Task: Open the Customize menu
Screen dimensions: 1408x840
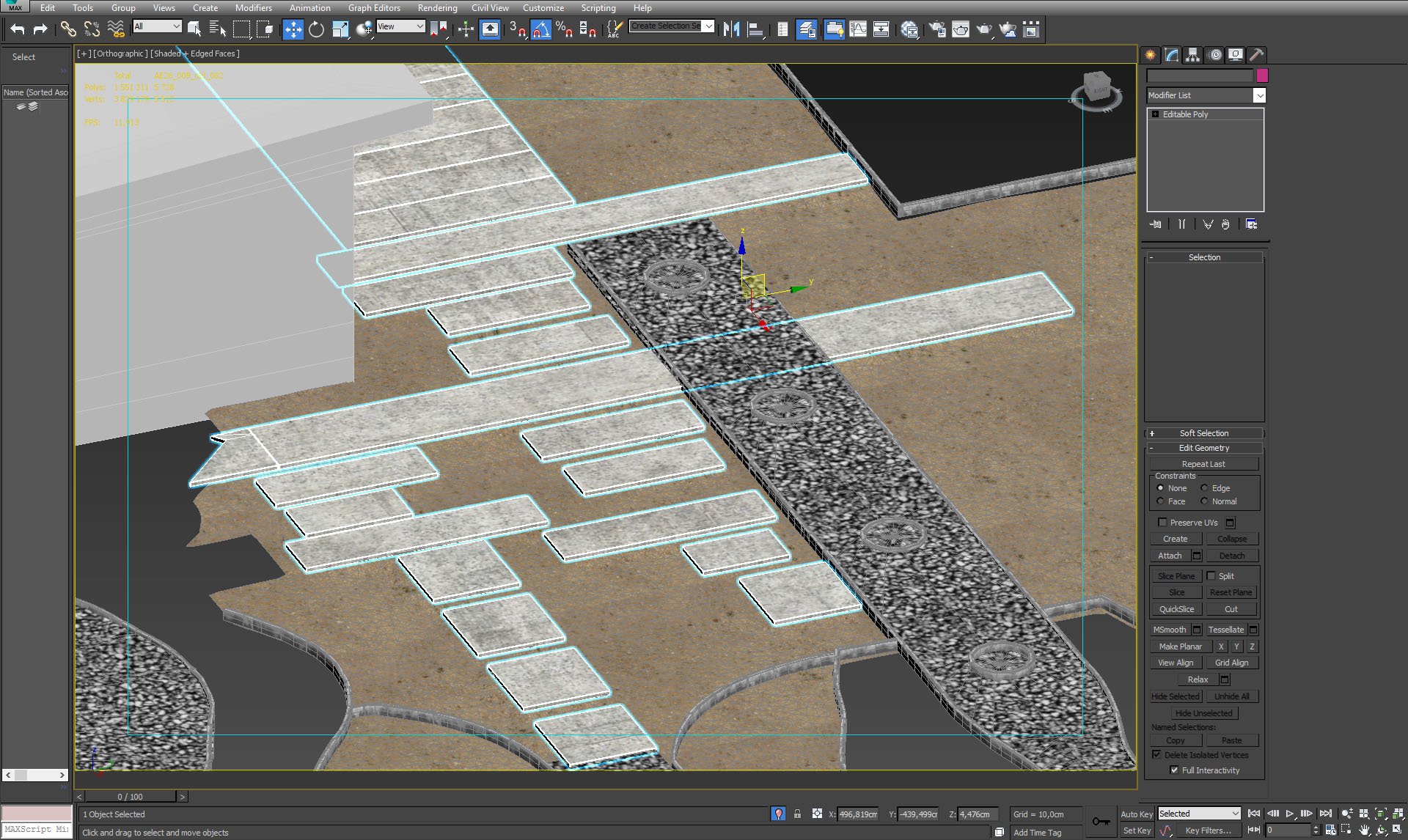Action: point(543,7)
